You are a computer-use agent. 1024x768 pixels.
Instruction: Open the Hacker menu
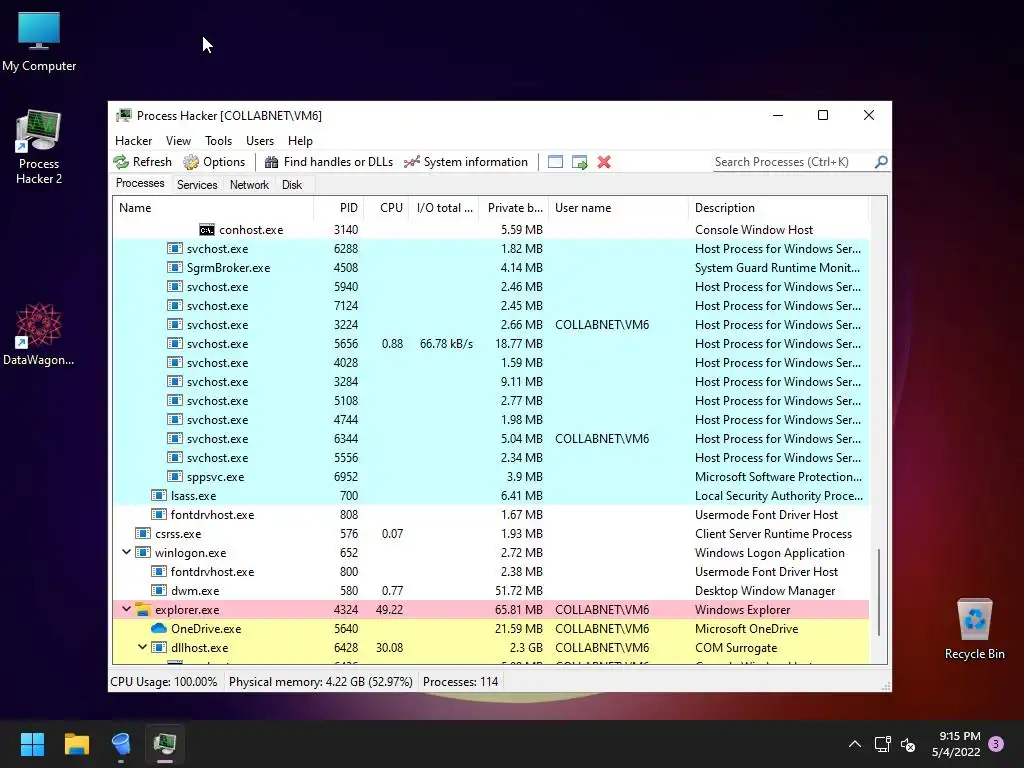(x=133, y=141)
